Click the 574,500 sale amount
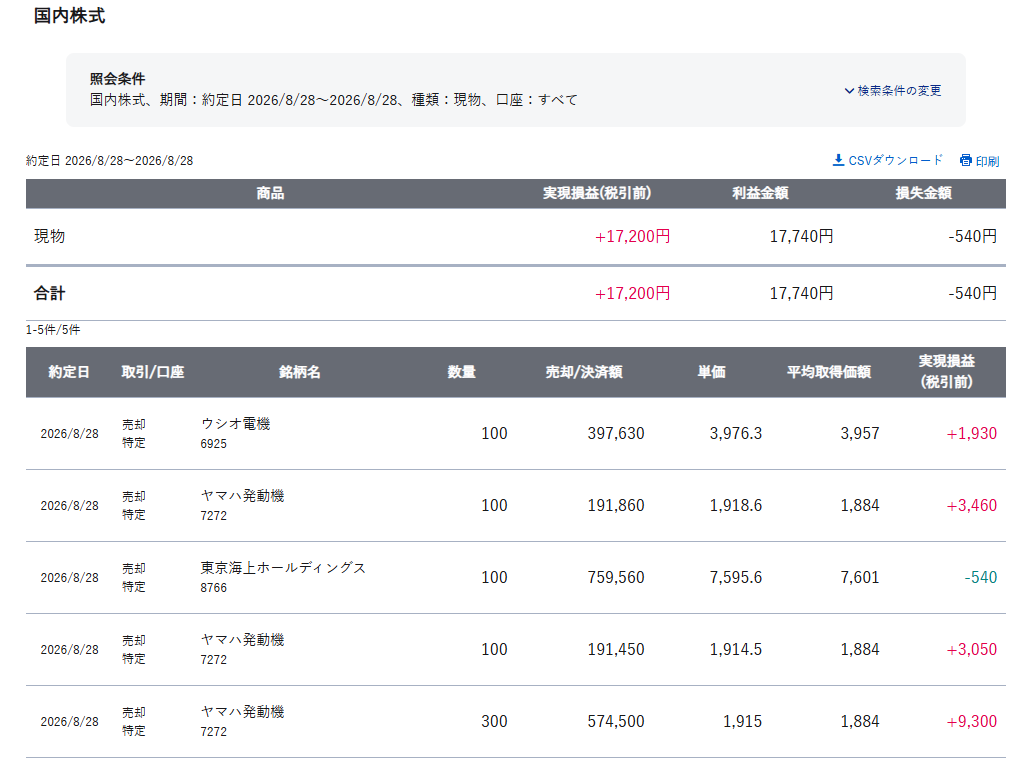Image resolution: width=1026 pixels, height=773 pixels. (x=616, y=721)
